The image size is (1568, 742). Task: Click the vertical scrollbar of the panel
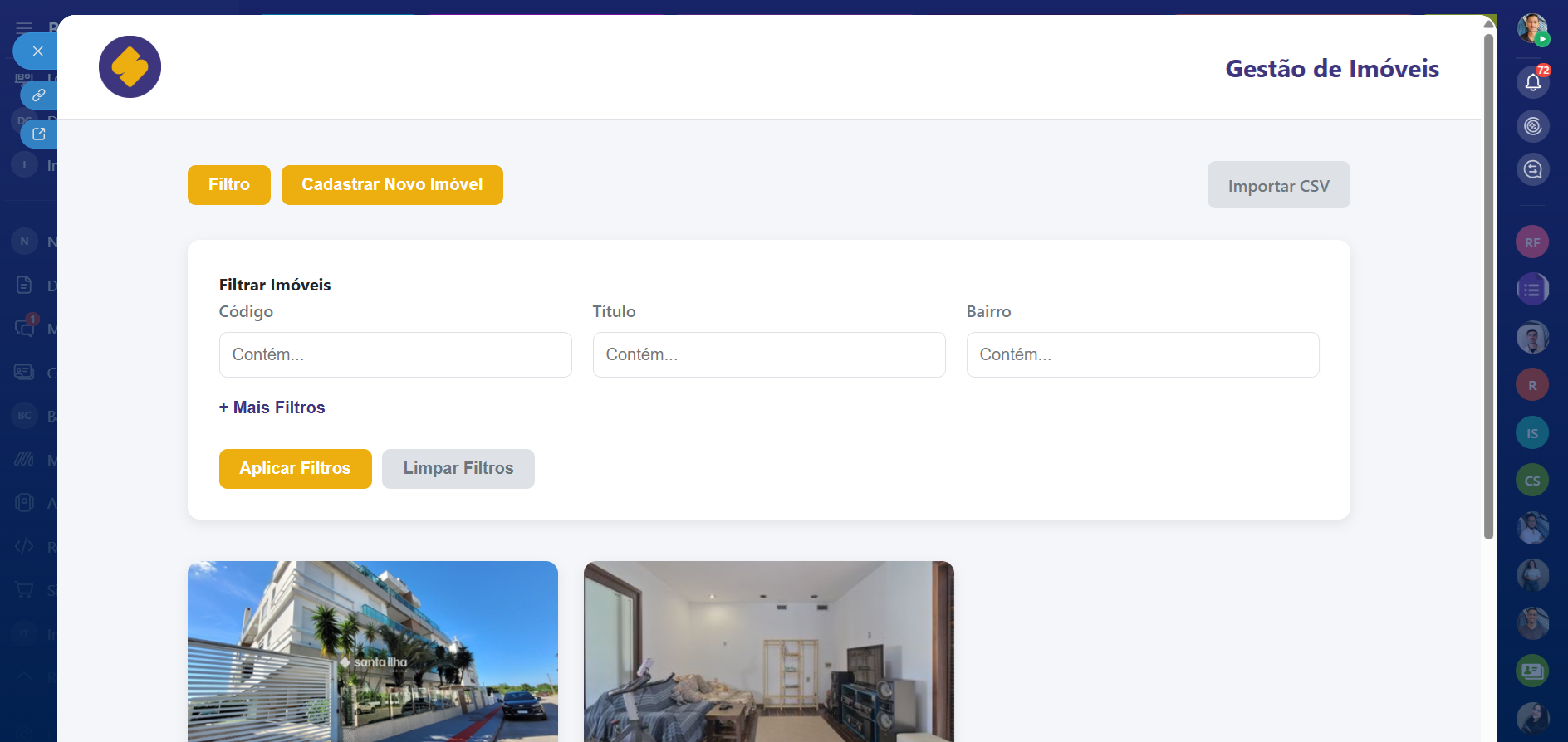coord(1489,286)
